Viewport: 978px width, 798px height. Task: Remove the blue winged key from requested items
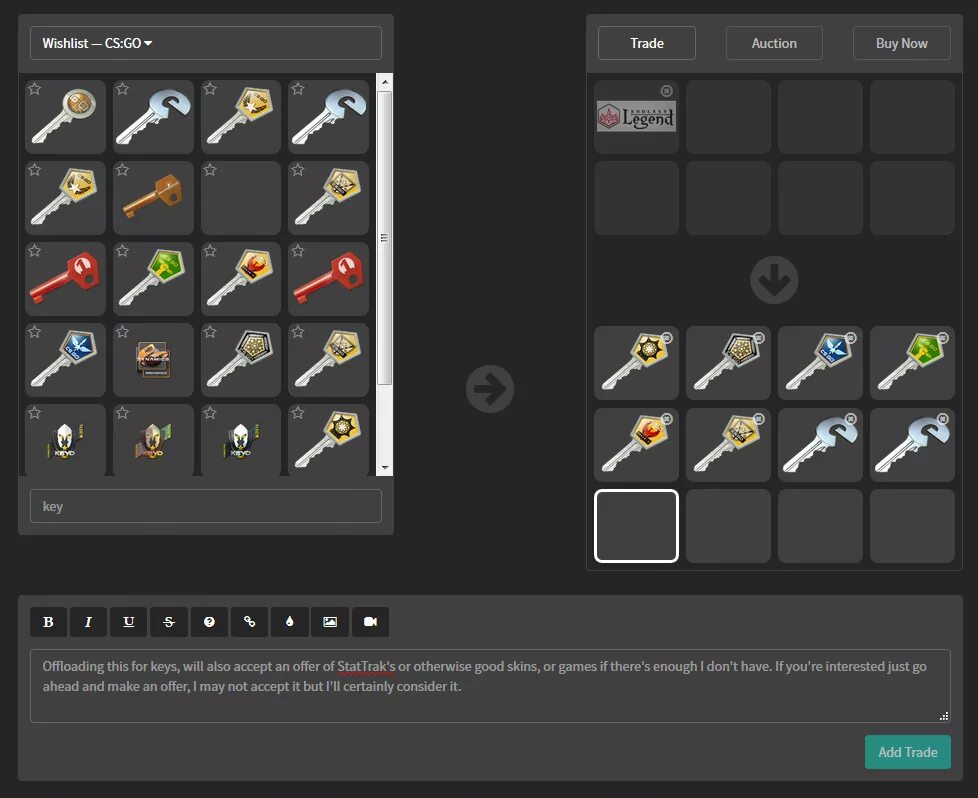pos(851,338)
